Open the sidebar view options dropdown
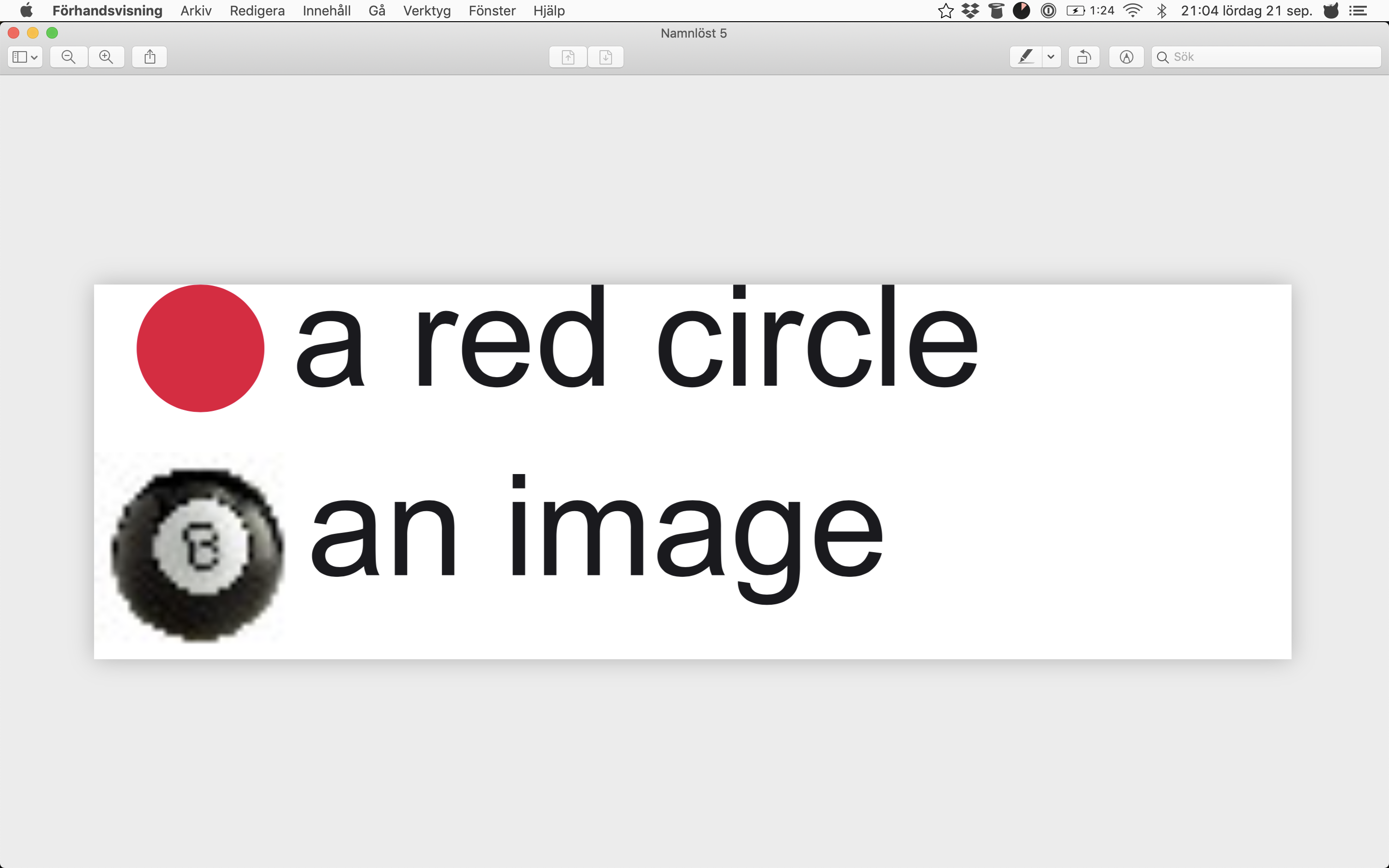 pyautogui.click(x=25, y=57)
